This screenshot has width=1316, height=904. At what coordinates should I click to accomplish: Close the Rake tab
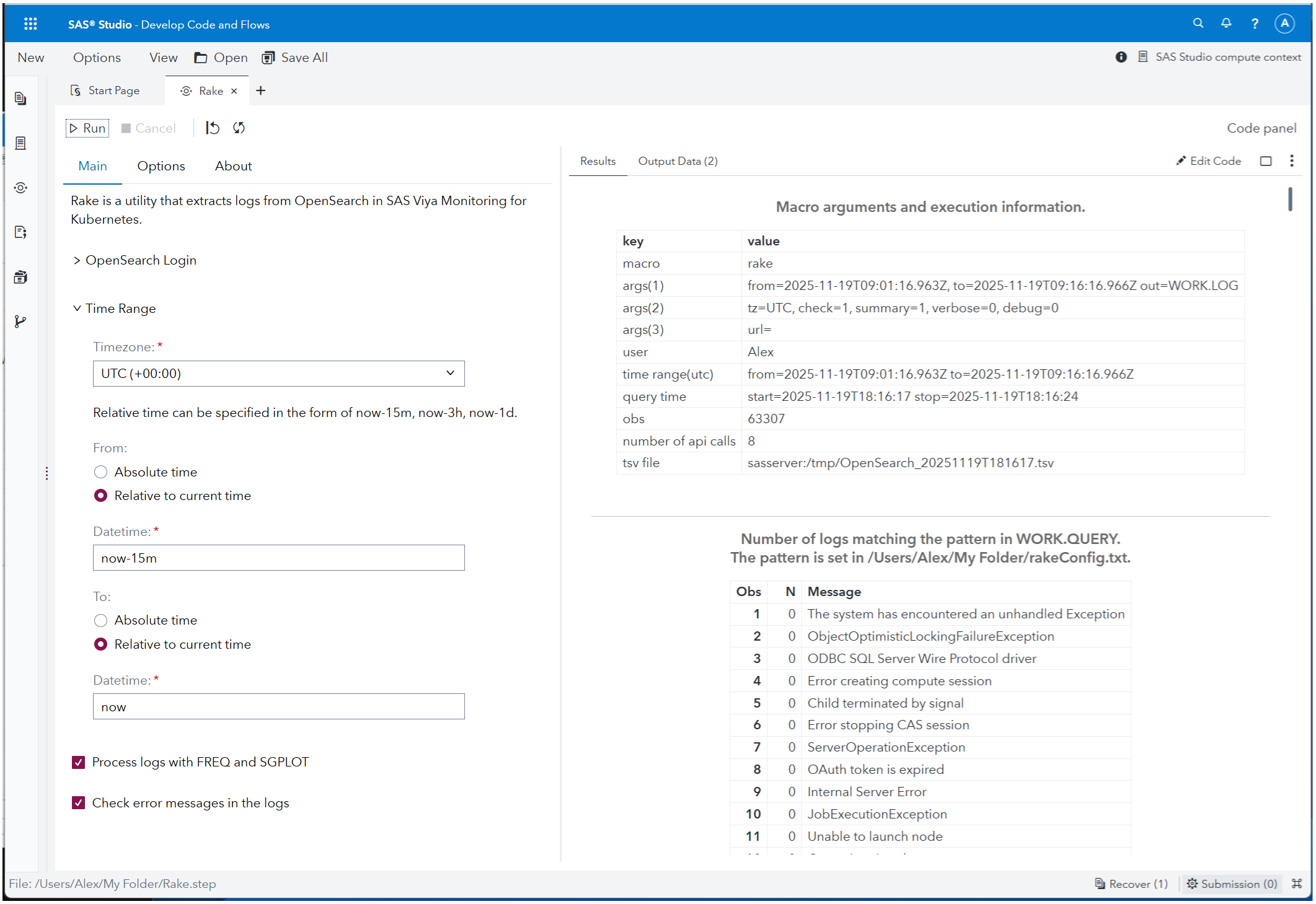[234, 91]
